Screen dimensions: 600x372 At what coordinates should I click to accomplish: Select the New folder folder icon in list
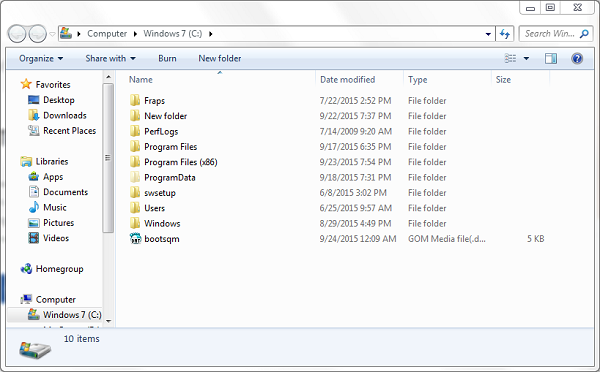point(135,116)
